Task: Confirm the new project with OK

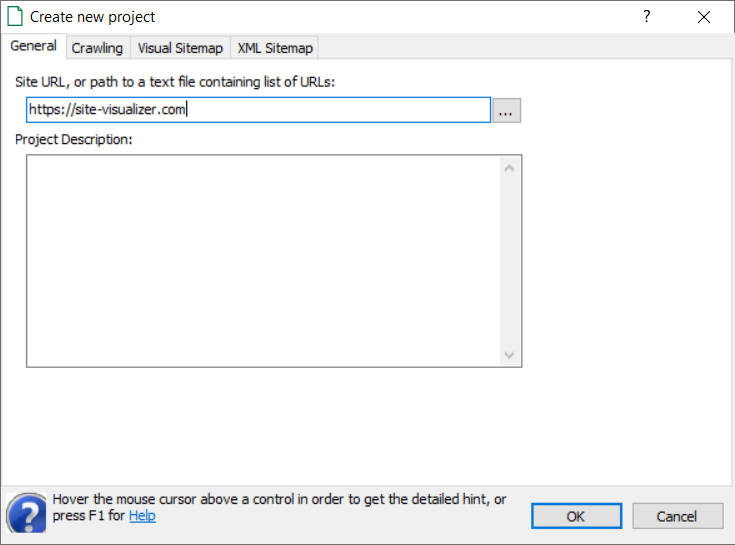Action: 575,516
